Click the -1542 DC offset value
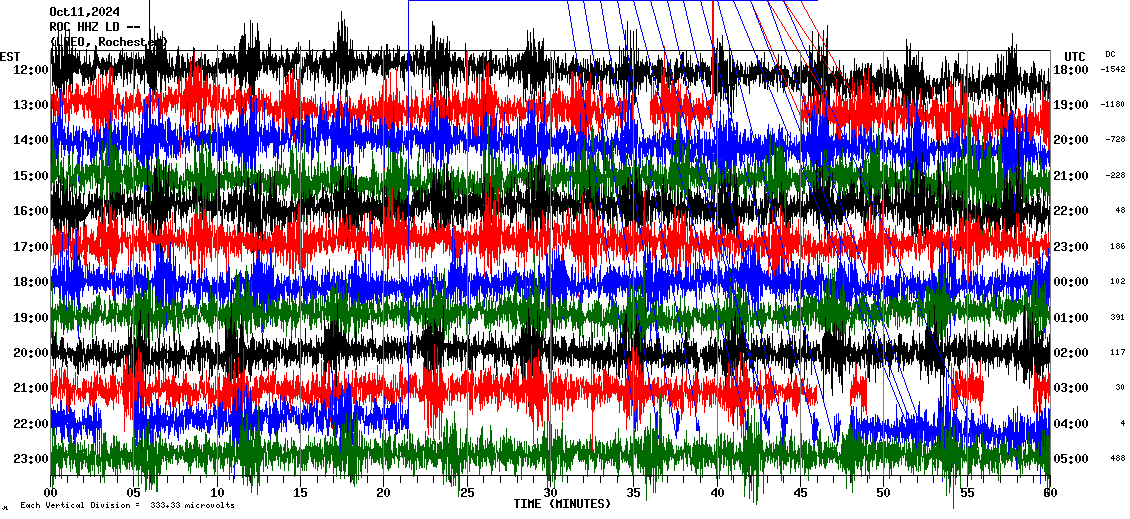This screenshot has width=1130, height=519. point(1113,70)
